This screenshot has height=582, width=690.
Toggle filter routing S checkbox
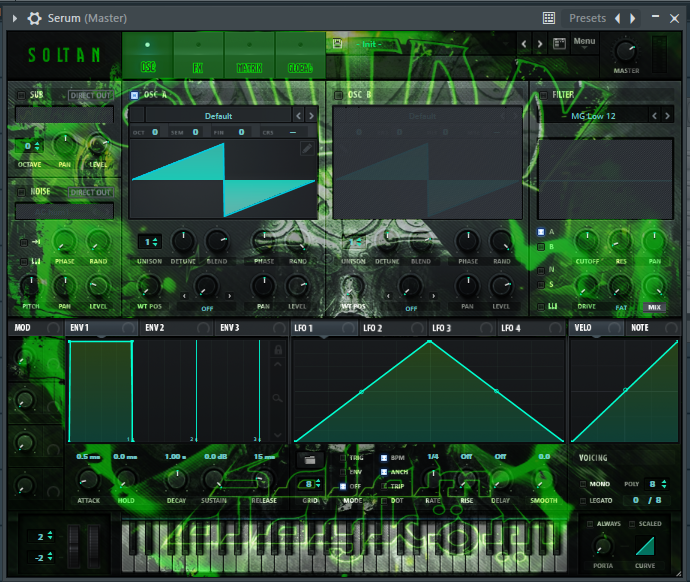[541, 285]
